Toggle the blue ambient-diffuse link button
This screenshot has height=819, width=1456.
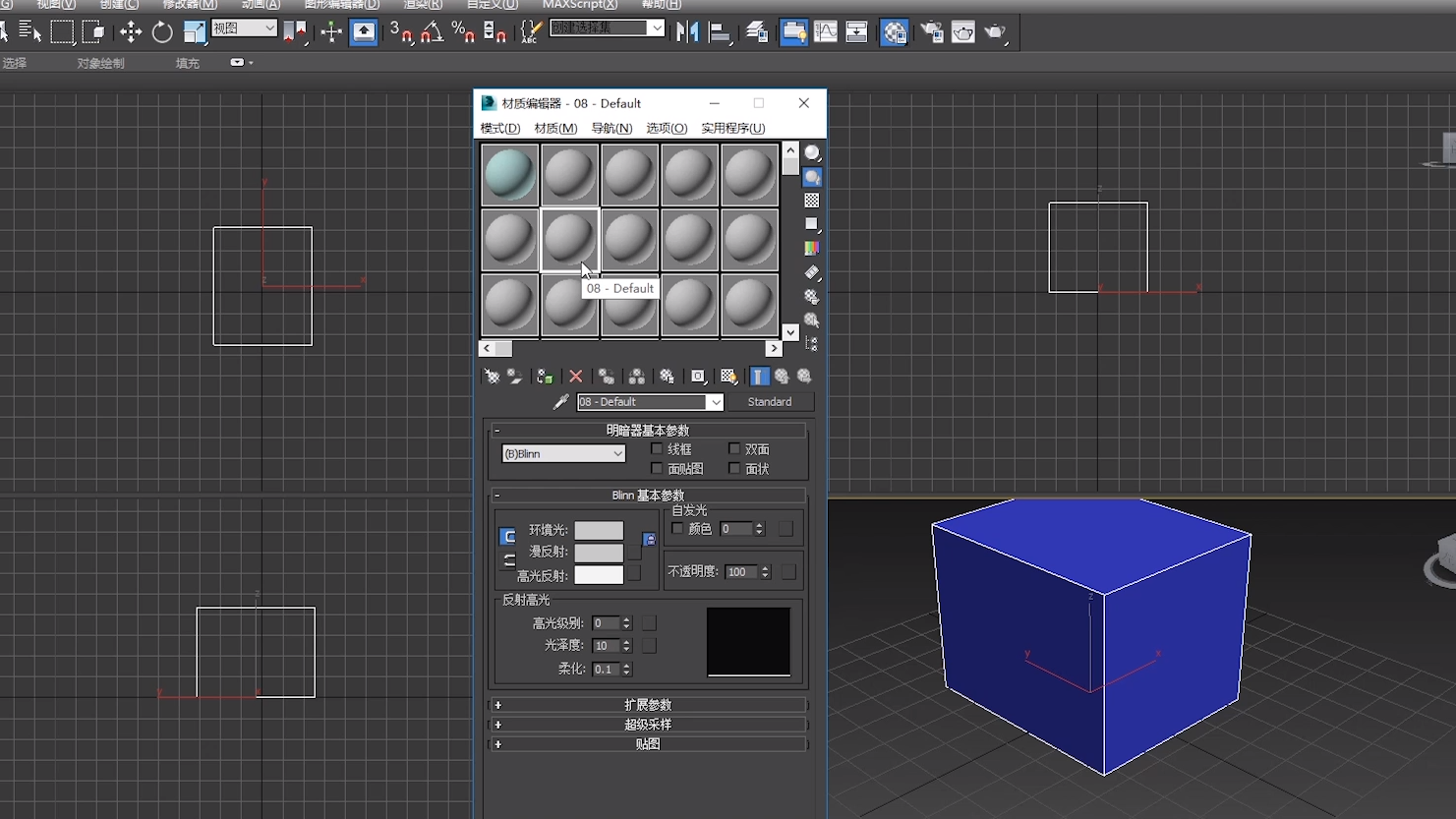[x=508, y=536]
